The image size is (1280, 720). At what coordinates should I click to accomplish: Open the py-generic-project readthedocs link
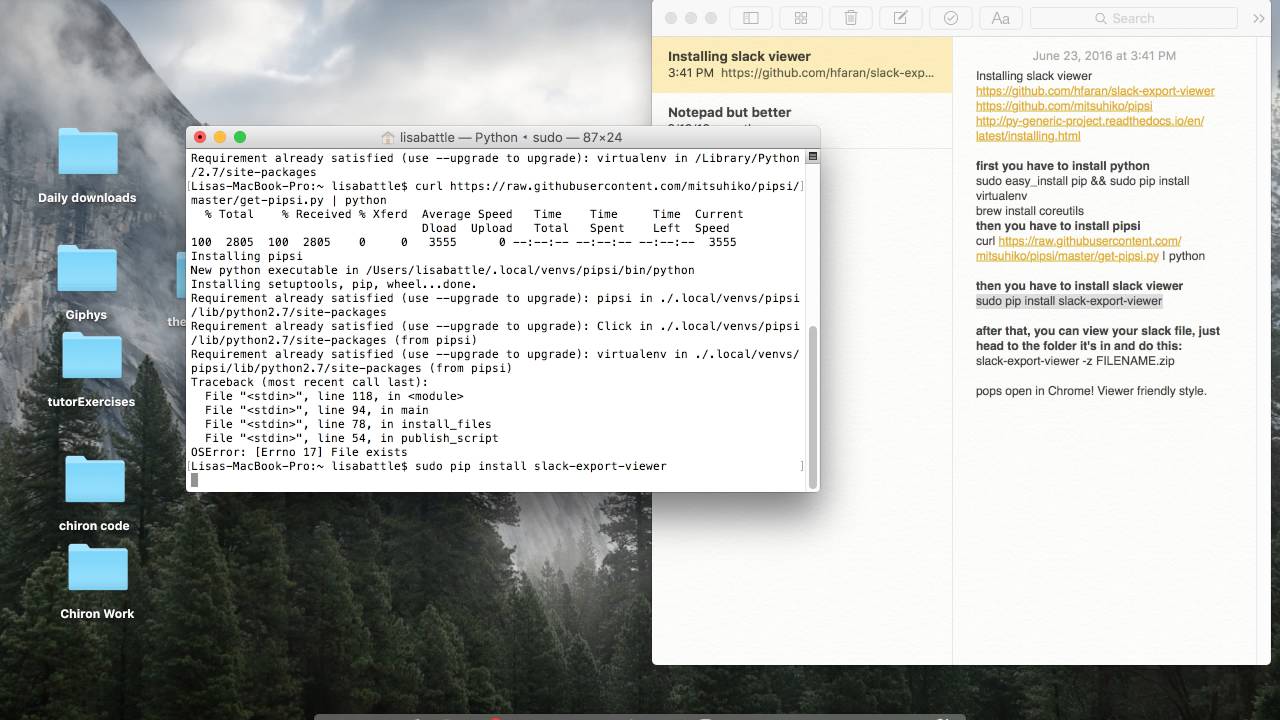(x=1090, y=128)
